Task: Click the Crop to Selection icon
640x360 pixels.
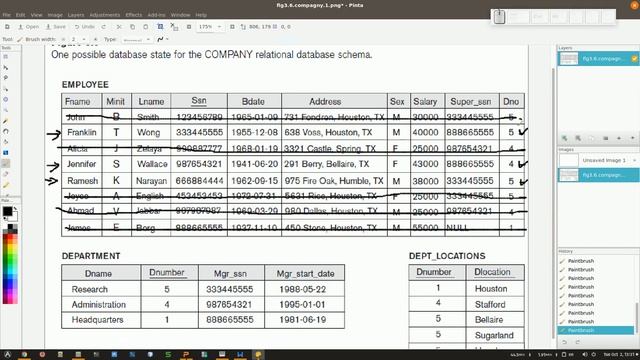Action: point(160,27)
